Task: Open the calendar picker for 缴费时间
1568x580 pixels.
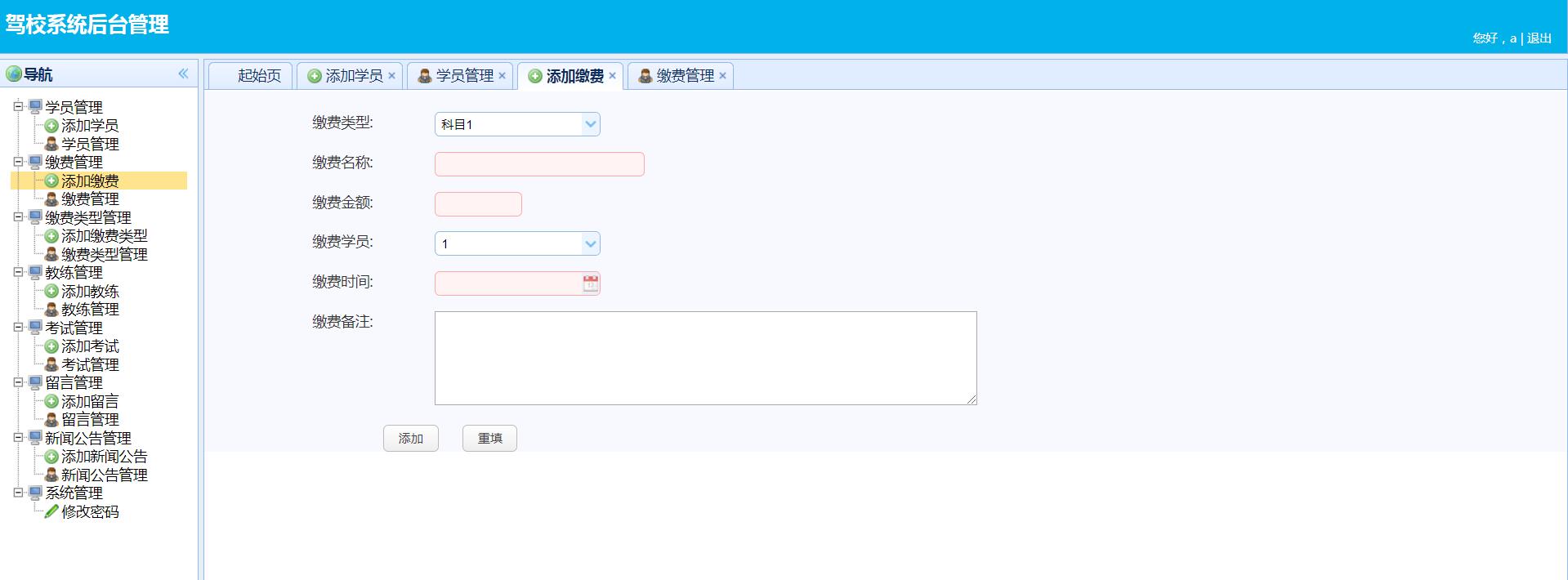Action: click(x=590, y=283)
